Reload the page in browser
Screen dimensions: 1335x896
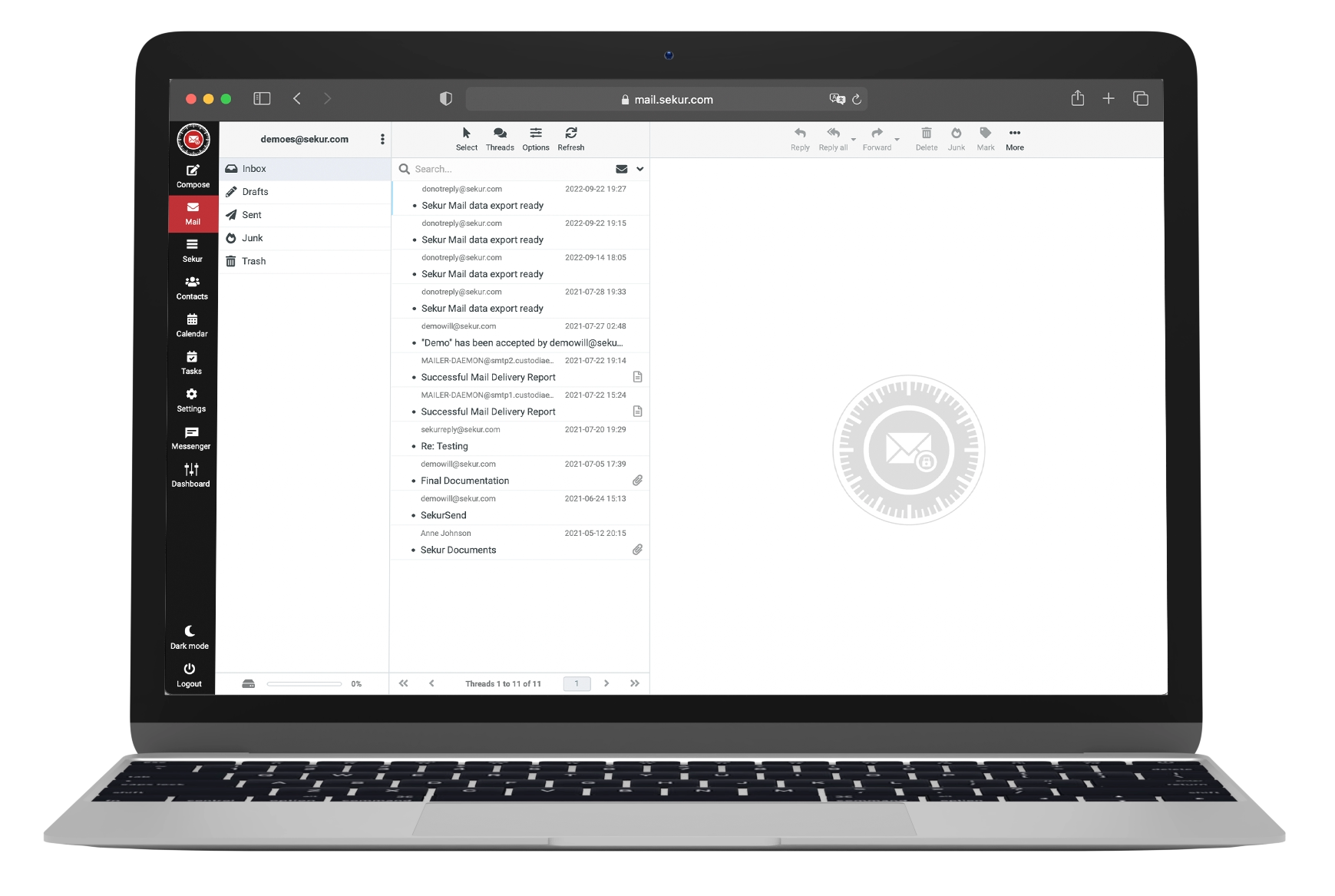point(857,99)
